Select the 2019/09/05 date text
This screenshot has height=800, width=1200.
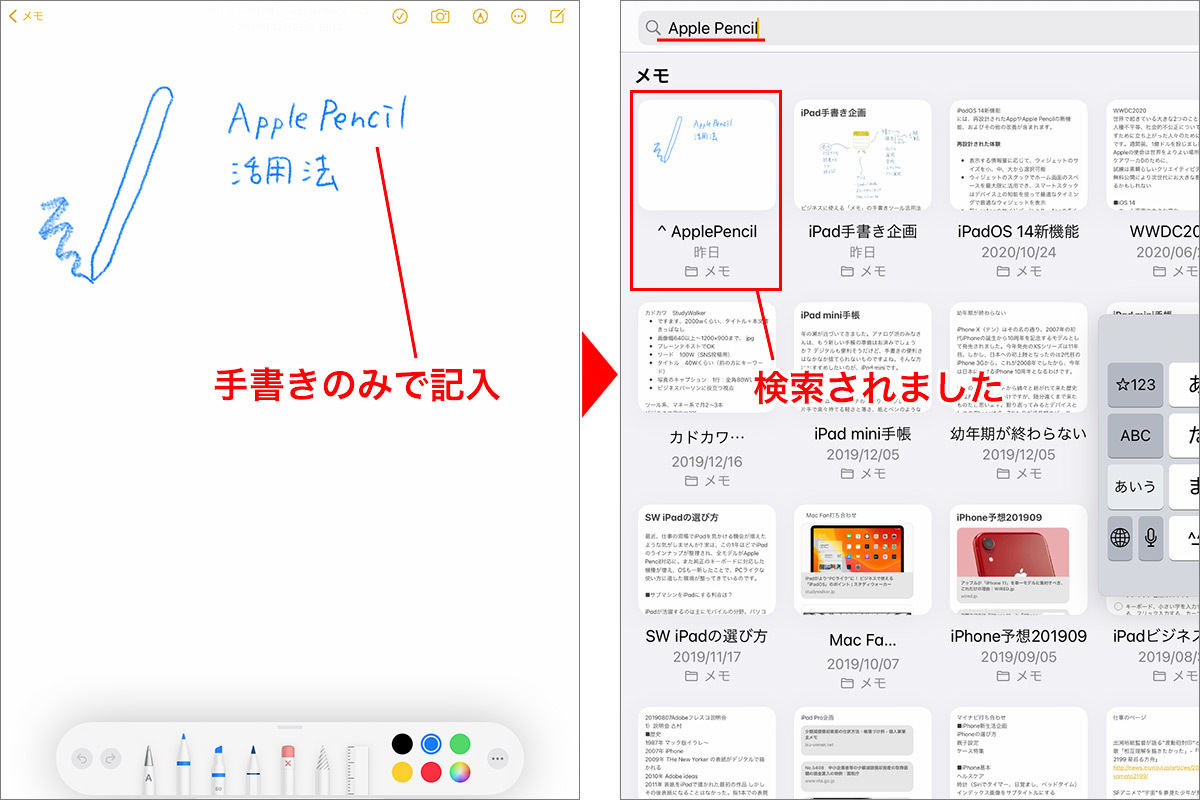pos(1019,657)
